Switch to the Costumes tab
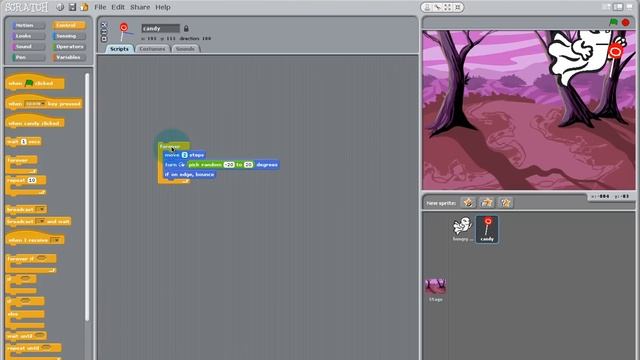This screenshot has width=640, height=360. click(x=152, y=49)
